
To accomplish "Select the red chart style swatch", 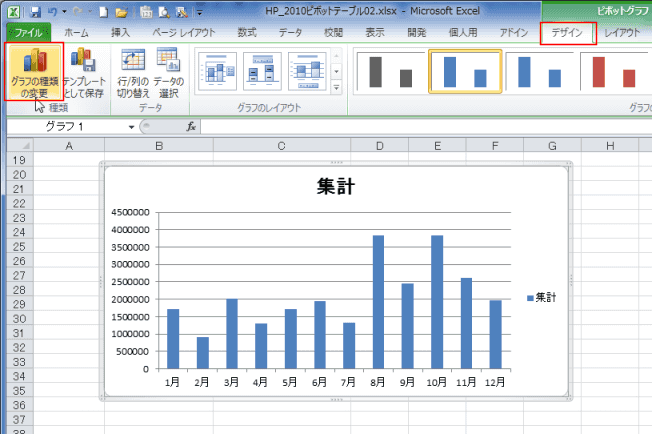I will tap(614, 72).
